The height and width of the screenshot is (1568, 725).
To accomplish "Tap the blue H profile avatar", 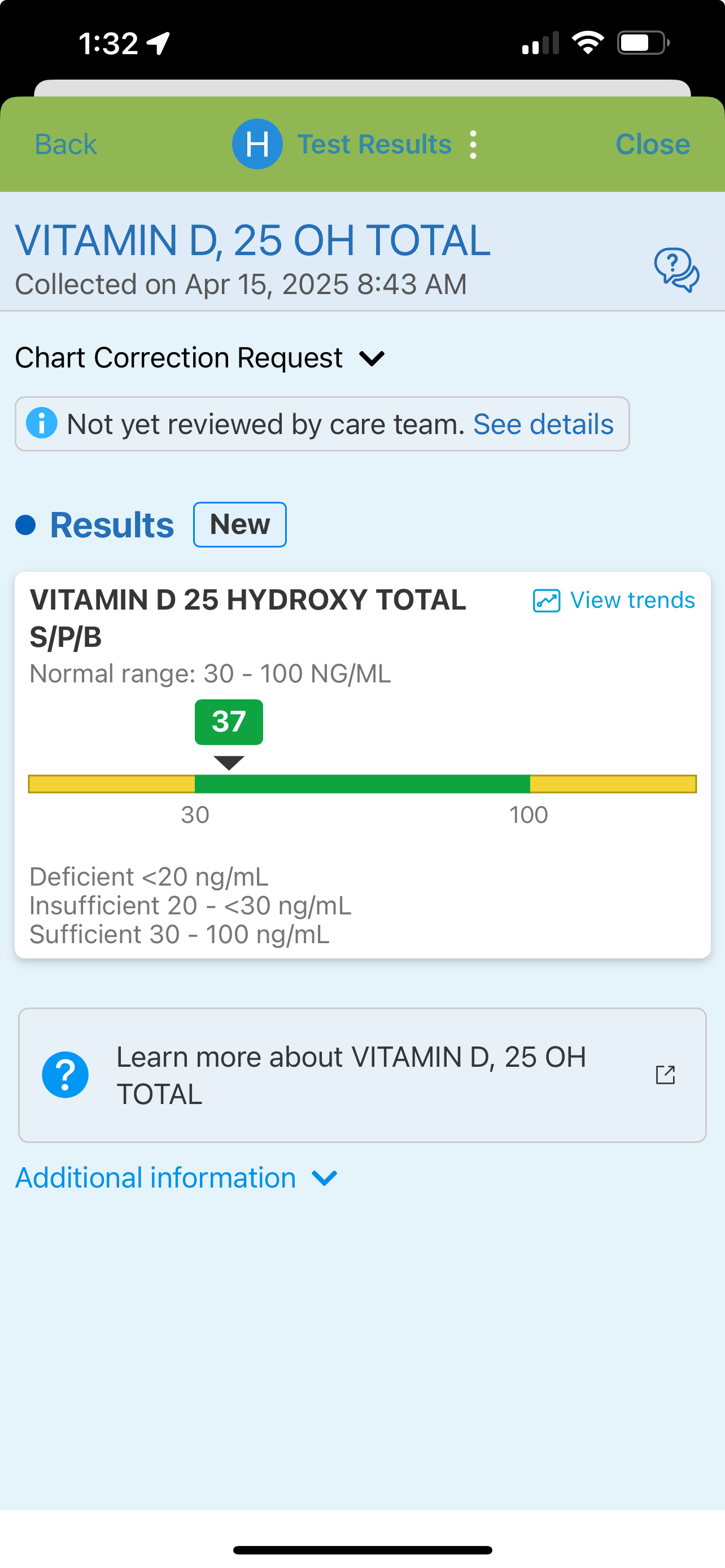I will pyautogui.click(x=257, y=144).
